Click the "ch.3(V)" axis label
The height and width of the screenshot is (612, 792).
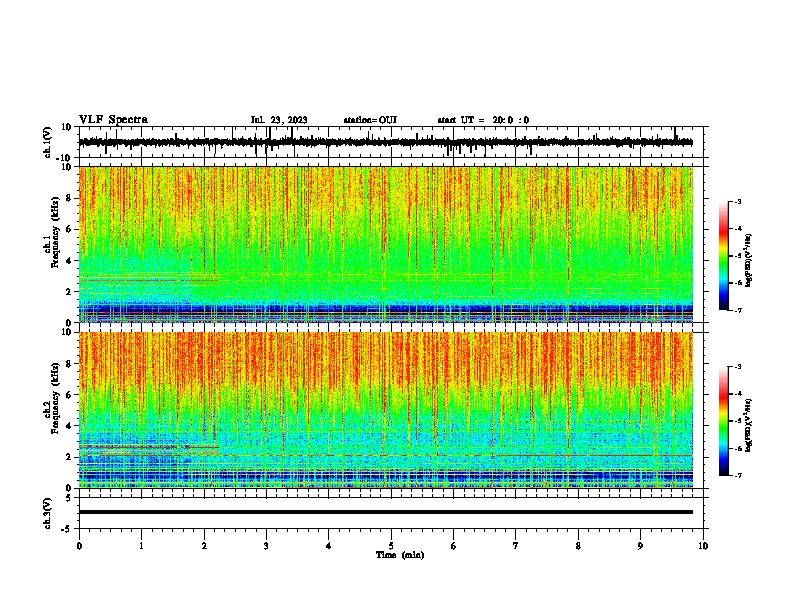click(48, 513)
